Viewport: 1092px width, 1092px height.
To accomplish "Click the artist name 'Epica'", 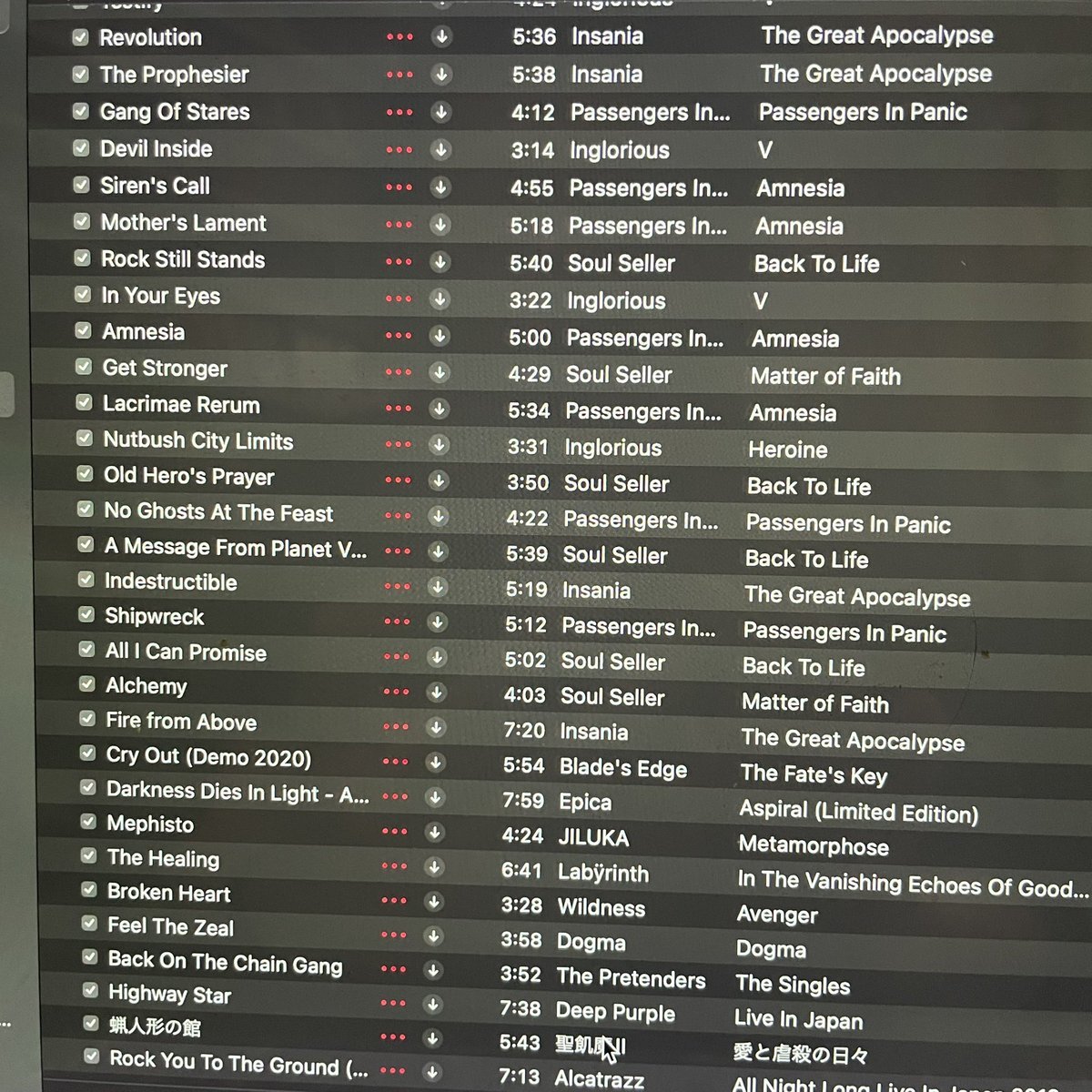I will tap(584, 803).
